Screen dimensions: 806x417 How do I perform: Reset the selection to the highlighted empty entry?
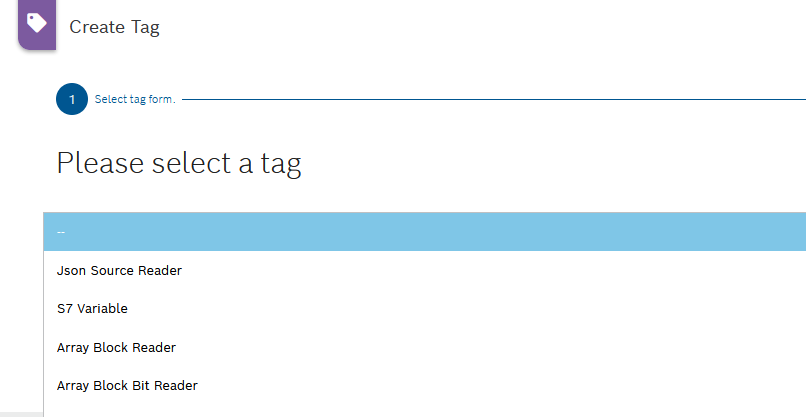point(424,232)
